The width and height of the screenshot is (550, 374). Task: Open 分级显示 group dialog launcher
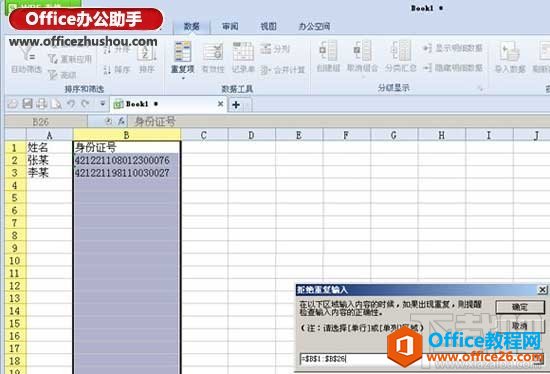pyautogui.click(x=480, y=88)
